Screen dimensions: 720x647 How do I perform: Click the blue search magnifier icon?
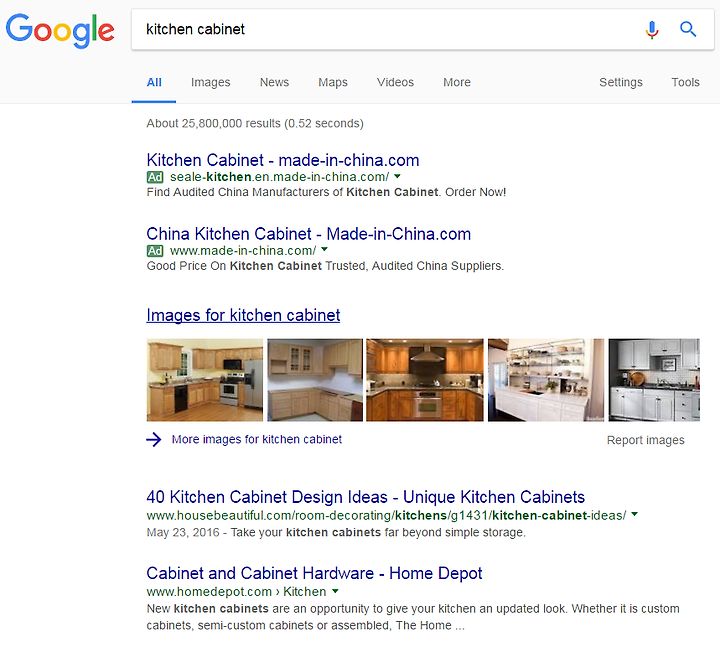pos(688,29)
